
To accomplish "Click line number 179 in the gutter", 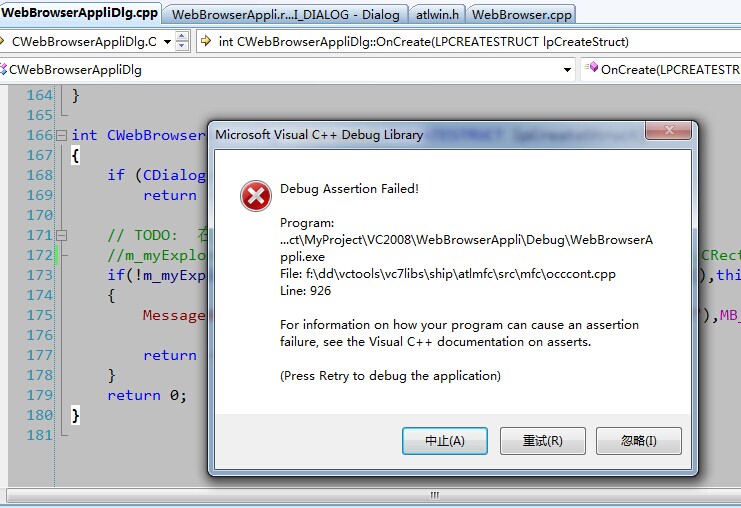I will (40, 395).
